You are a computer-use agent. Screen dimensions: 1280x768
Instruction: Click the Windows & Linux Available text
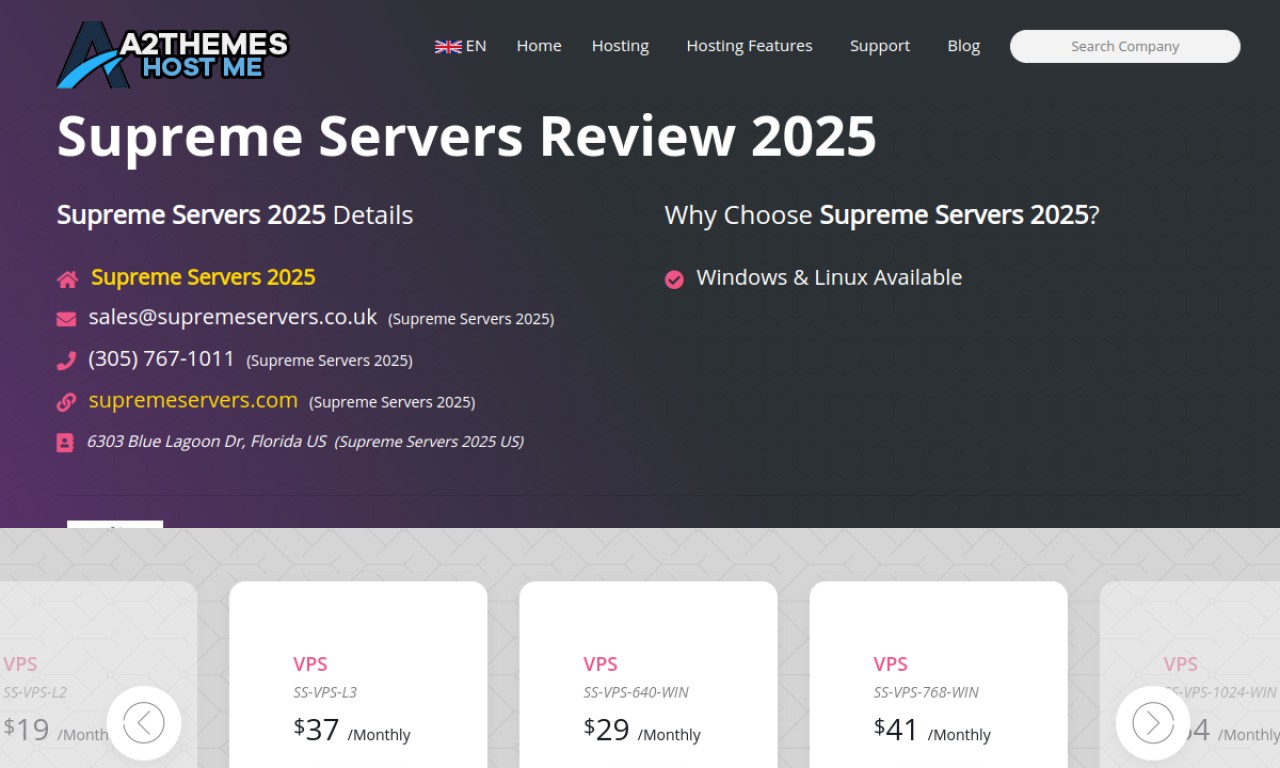pyautogui.click(x=829, y=278)
